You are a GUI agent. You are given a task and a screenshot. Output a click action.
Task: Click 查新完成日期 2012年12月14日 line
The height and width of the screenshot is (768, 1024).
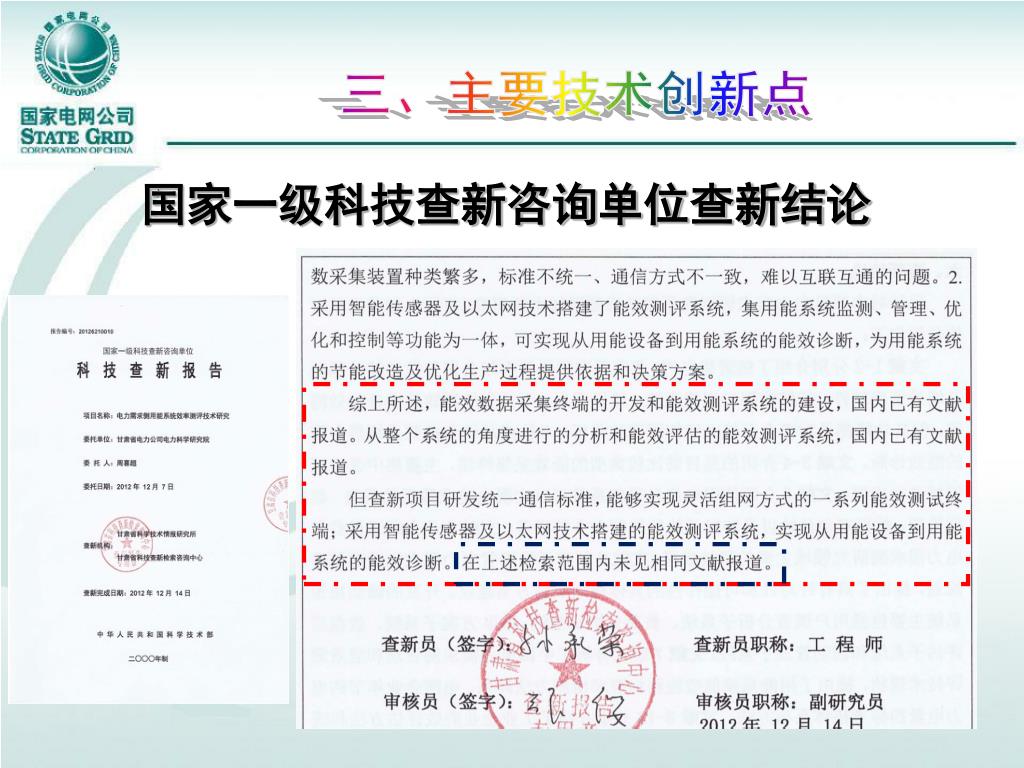[136, 593]
